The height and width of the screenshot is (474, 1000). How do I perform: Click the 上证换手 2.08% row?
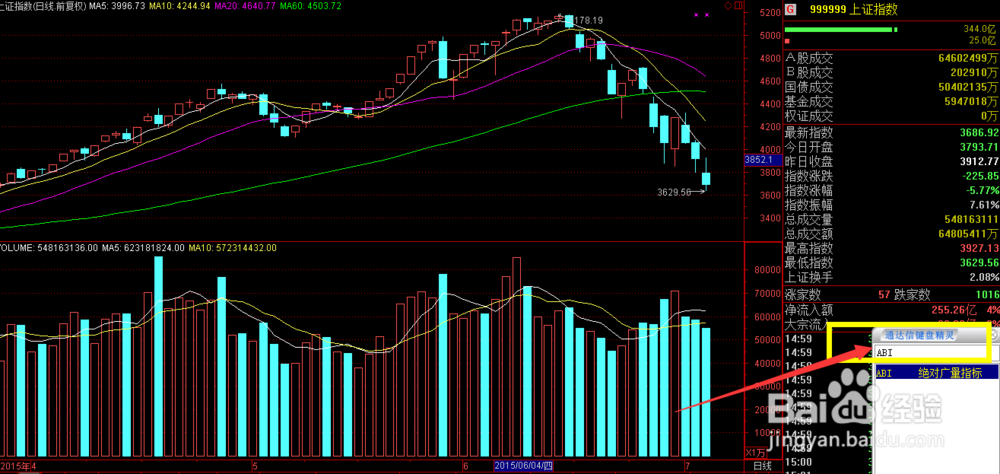pyautogui.click(x=892, y=278)
